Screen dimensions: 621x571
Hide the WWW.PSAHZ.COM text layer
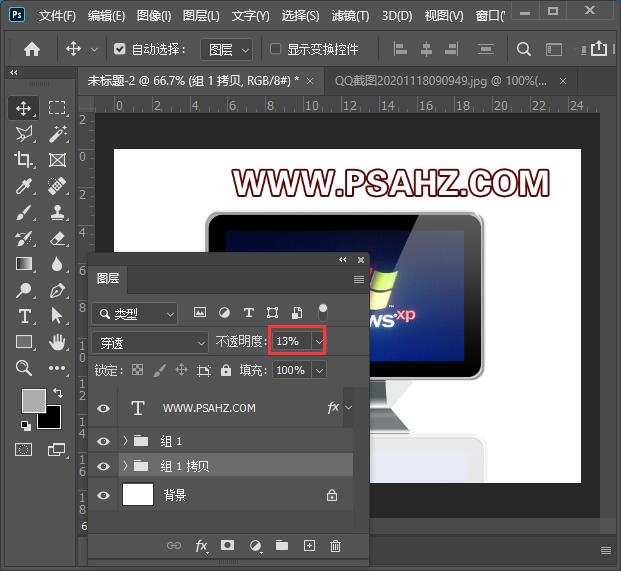(103, 408)
